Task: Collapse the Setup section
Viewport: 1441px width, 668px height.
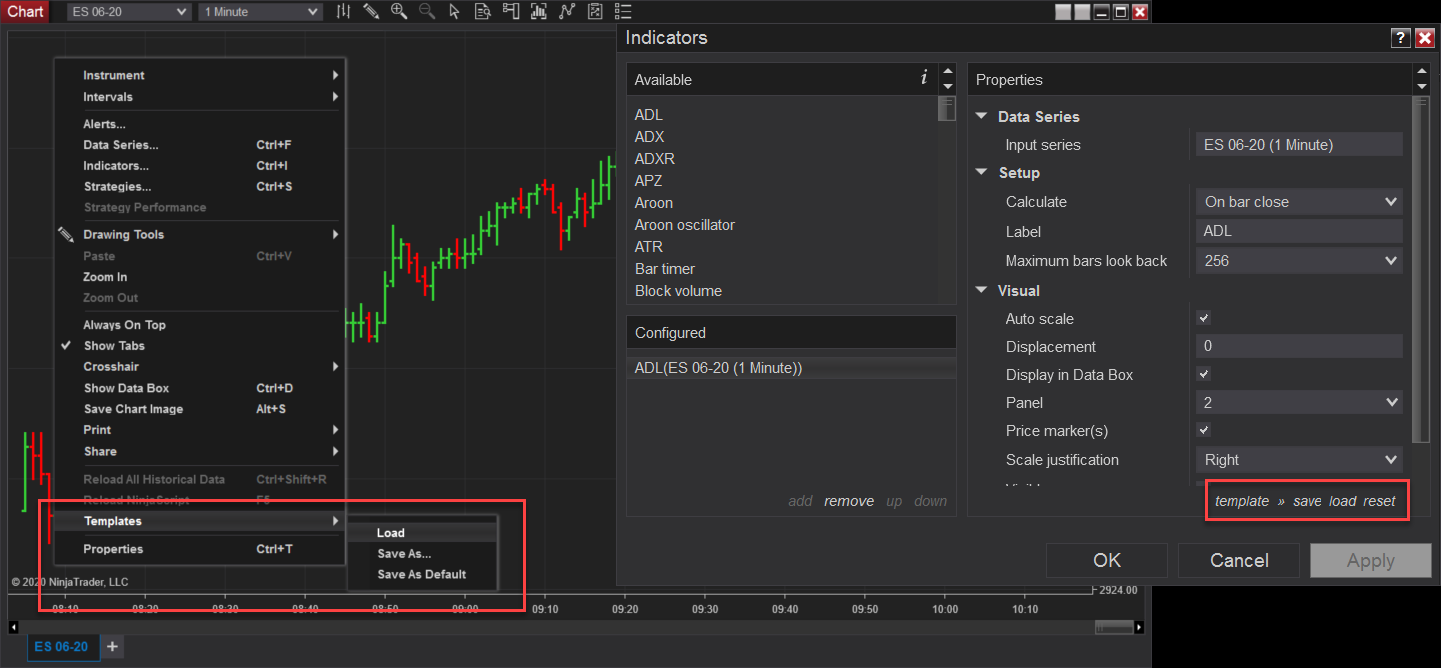Action: click(982, 173)
